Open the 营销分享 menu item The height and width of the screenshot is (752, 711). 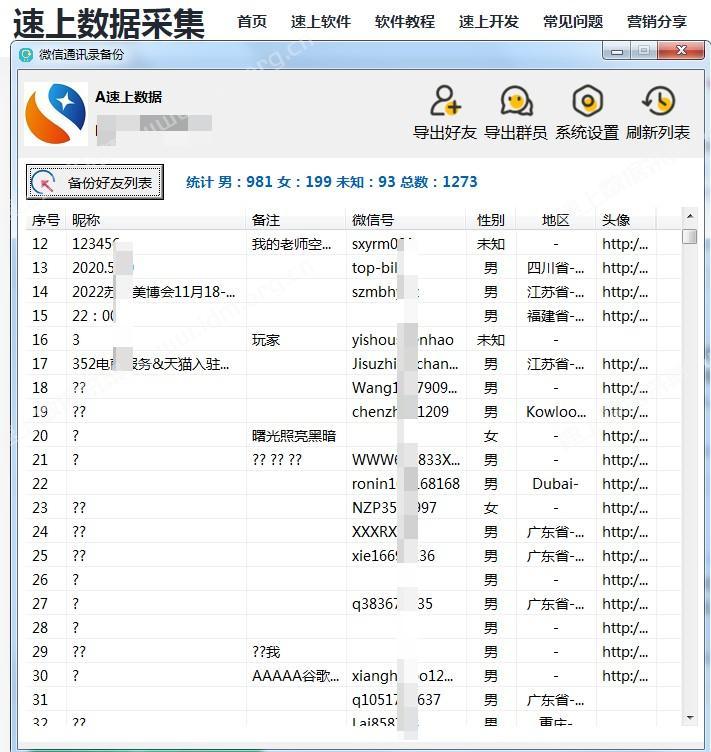tap(657, 22)
